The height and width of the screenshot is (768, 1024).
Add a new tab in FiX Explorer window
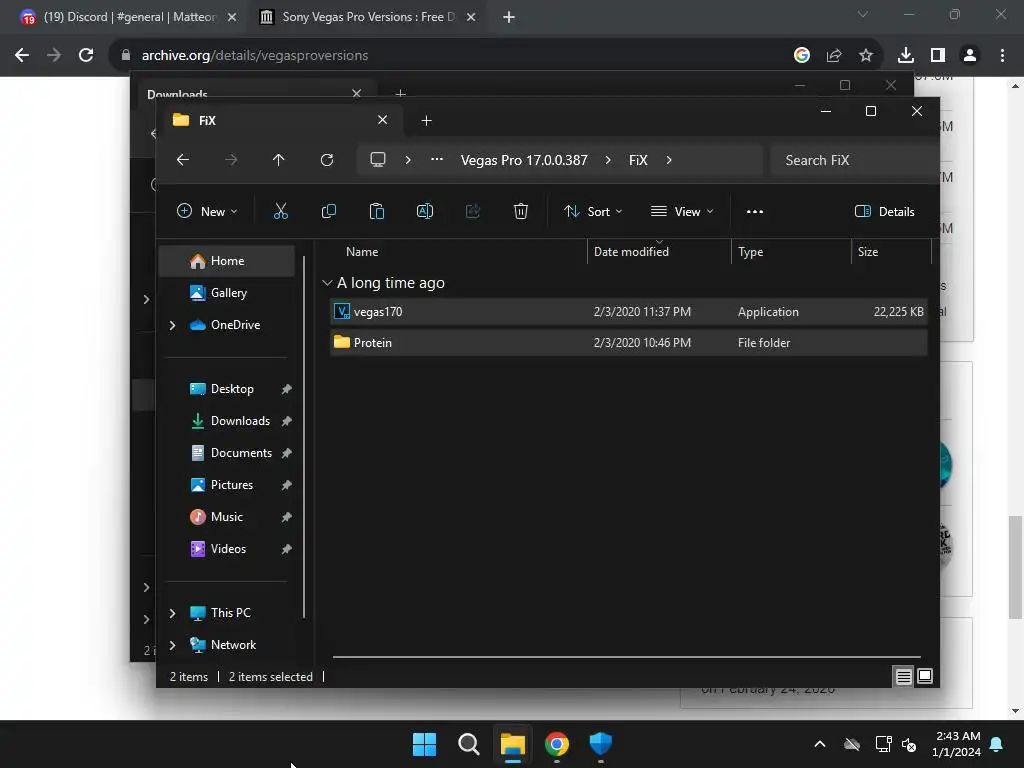[426, 120]
